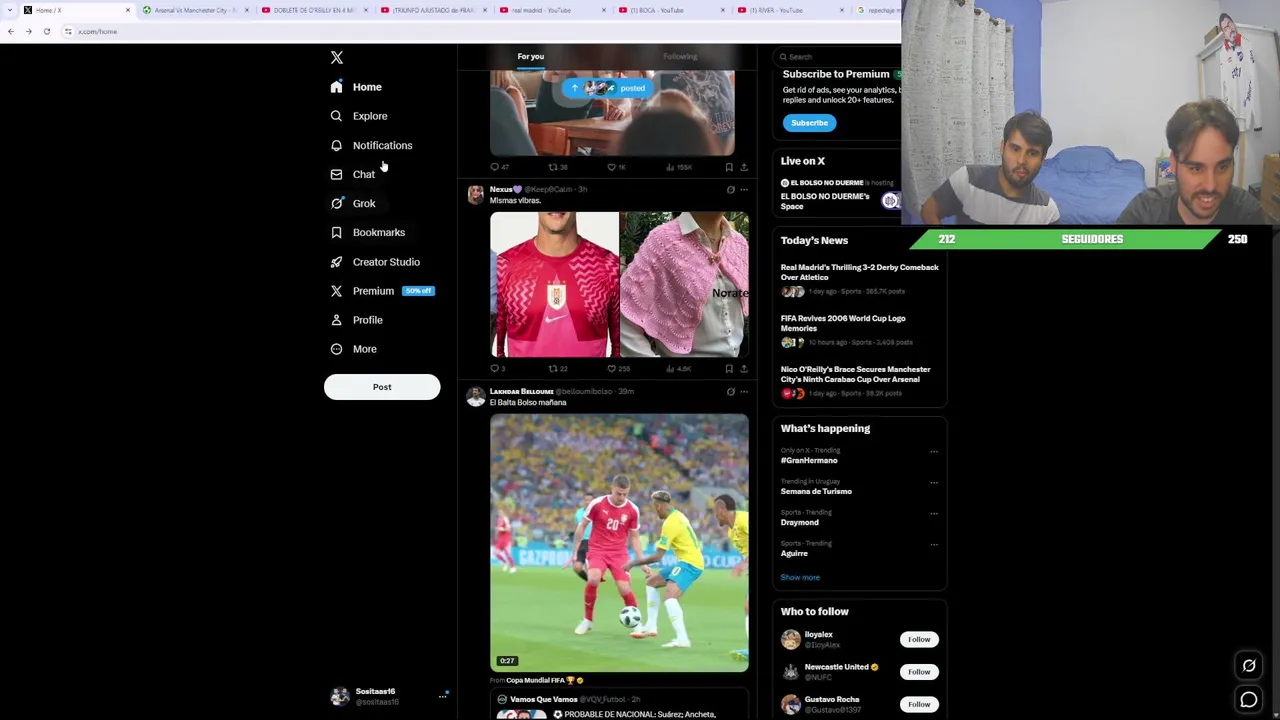
Task: Open three-dot menu on Lakhdar Belloumi post
Action: pyautogui.click(x=744, y=392)
